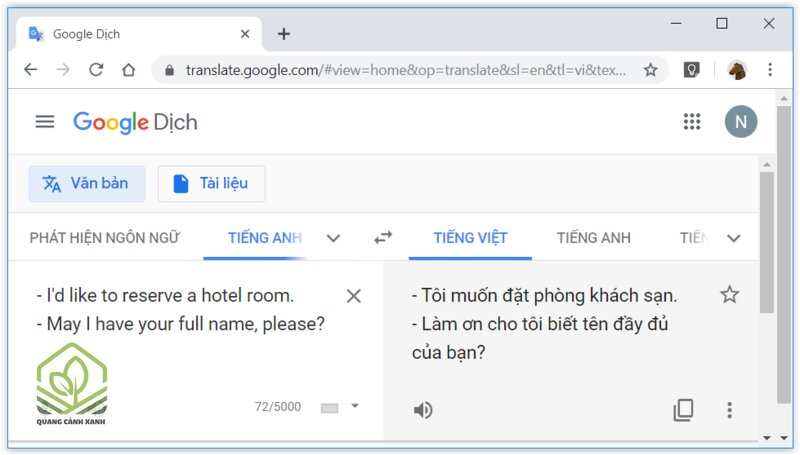Click the outer scrollbar down arrow
The height and width of the screenshot is (455, 800).
pos(784,438)
